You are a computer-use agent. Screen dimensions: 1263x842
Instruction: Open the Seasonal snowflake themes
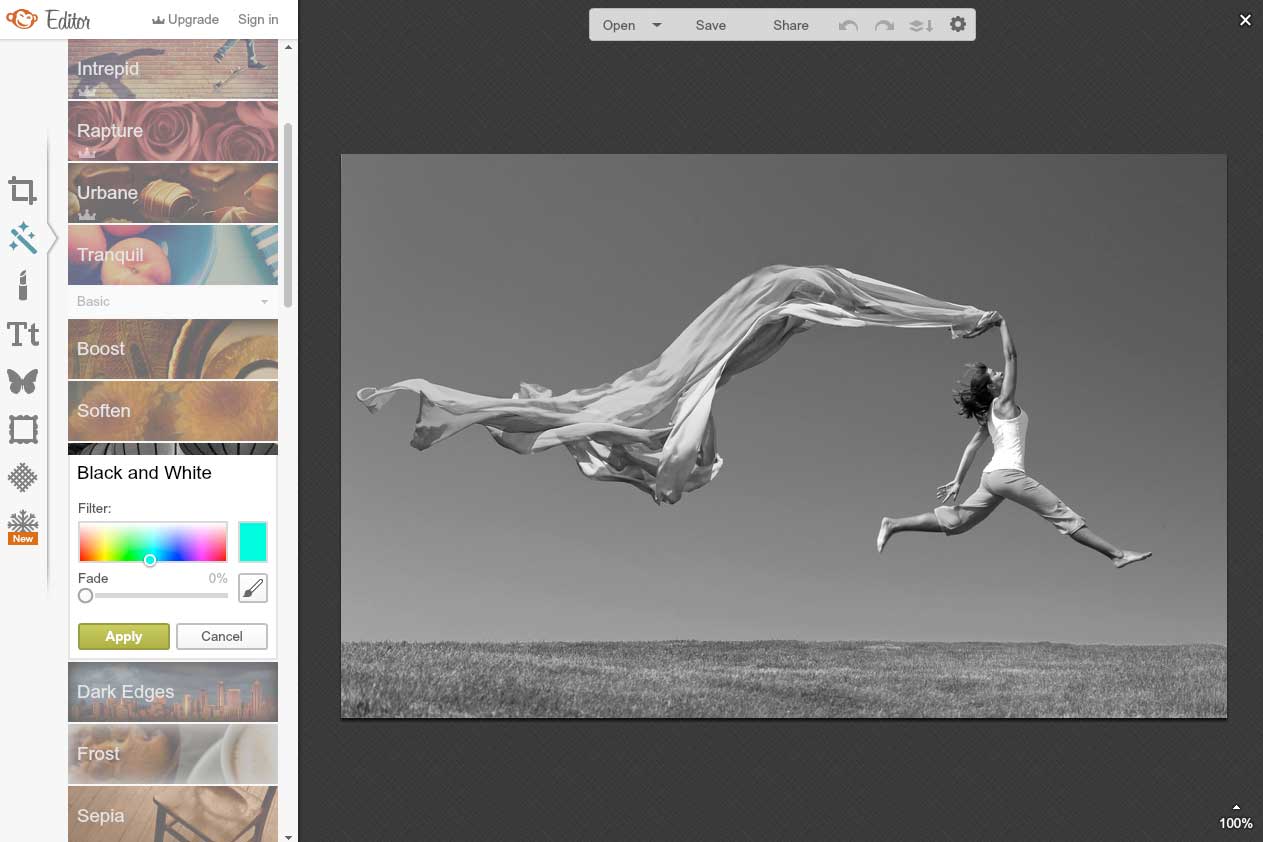click(23, 526)
